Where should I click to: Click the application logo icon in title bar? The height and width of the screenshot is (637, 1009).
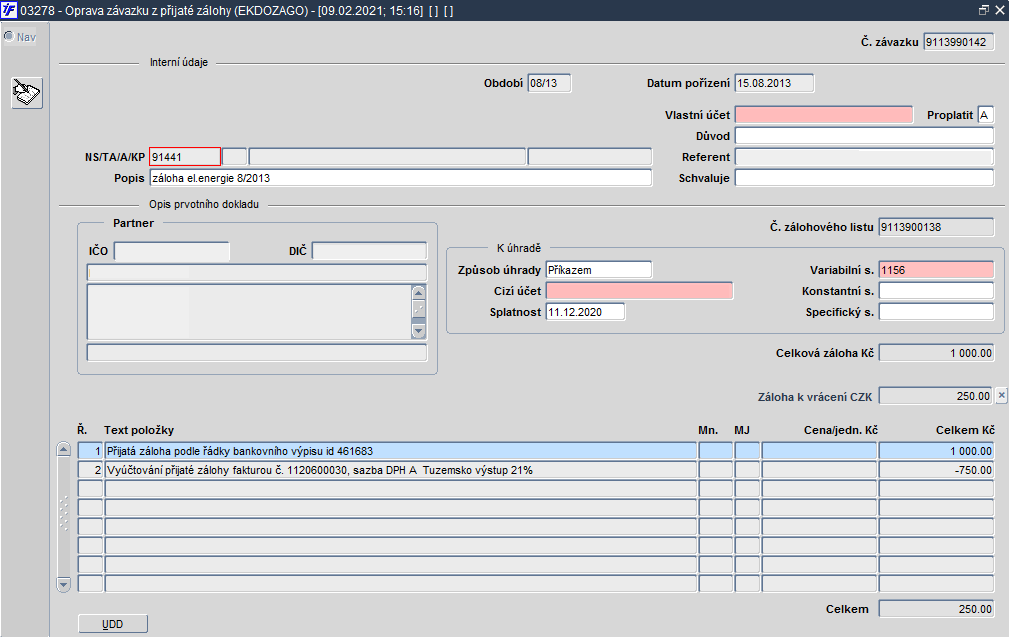[9, 10]
